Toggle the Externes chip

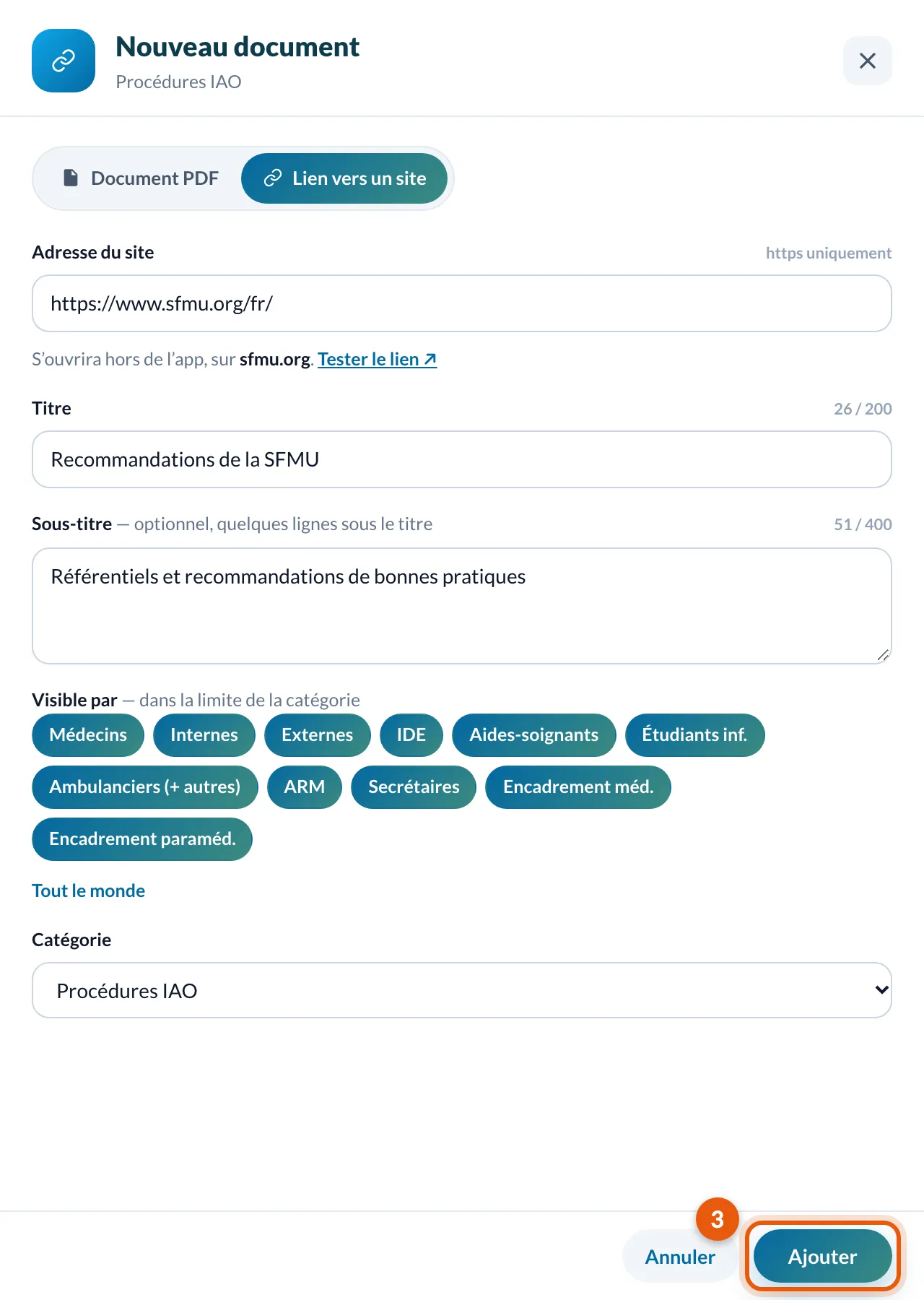click(x=318, y=735)
